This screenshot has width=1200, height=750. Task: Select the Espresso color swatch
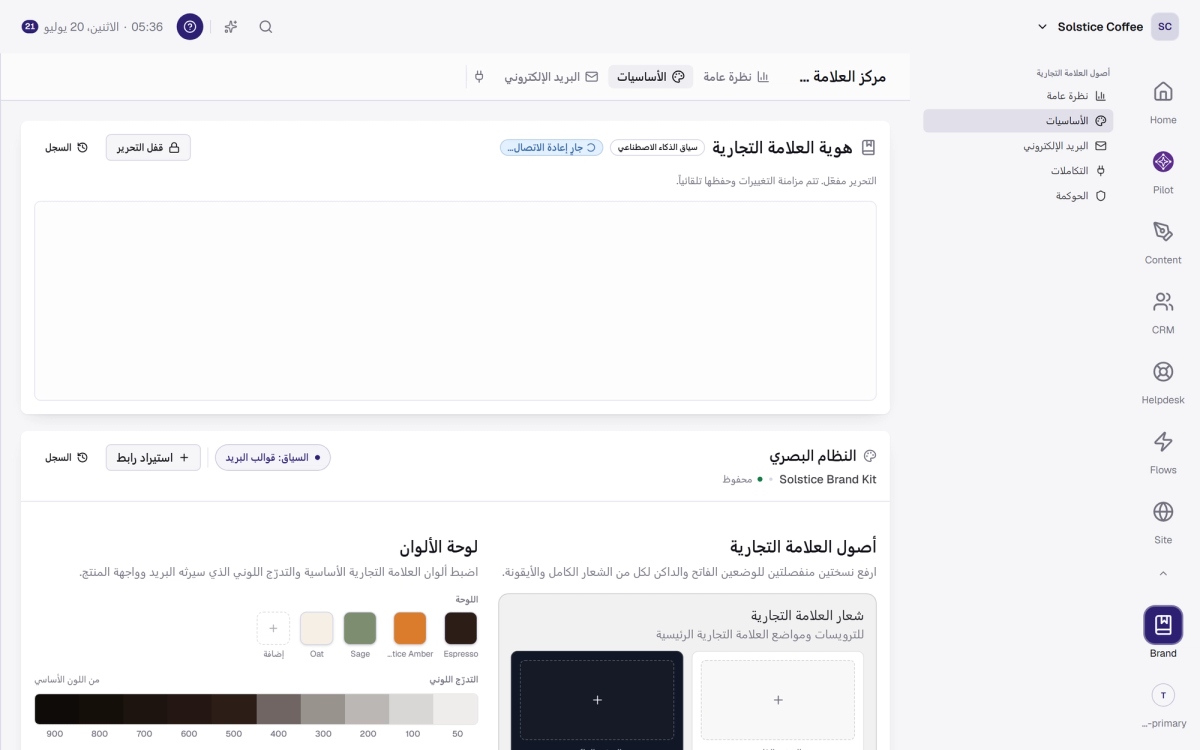click(461, 628)
